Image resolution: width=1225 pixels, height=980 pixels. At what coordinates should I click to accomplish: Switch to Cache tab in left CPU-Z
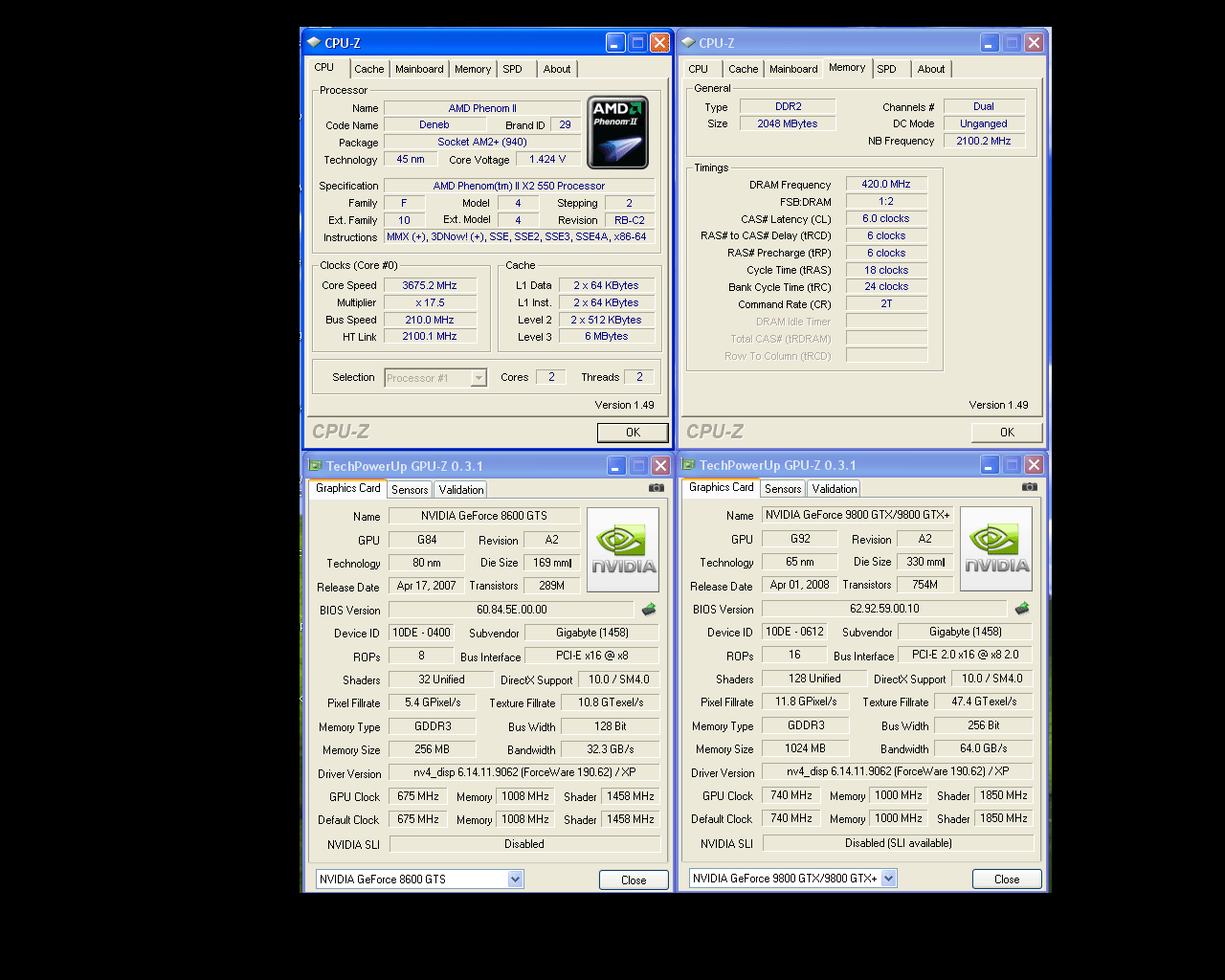[368, 69]
